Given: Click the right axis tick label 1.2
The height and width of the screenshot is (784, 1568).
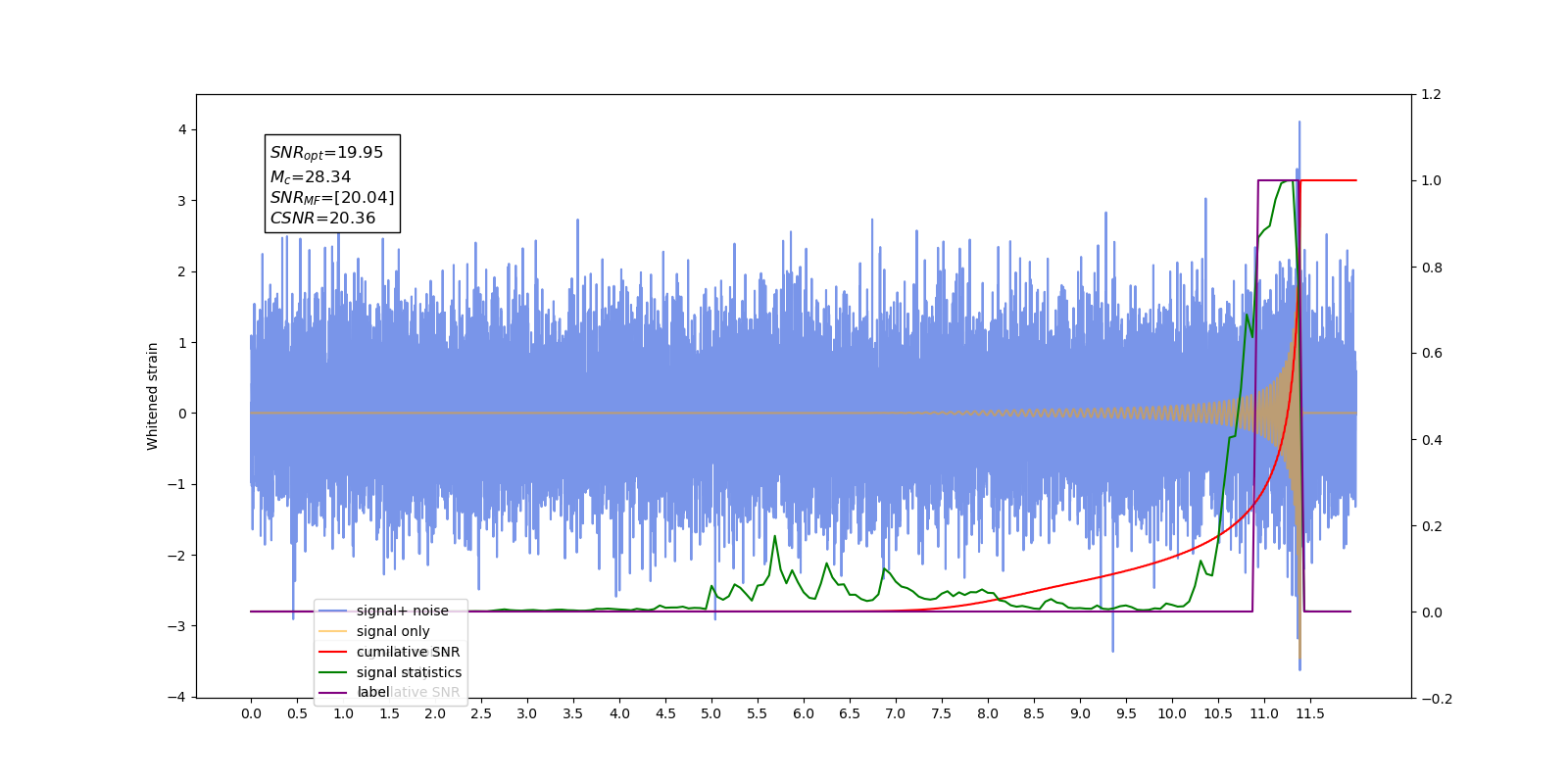Looking at the screenshot, I should [1432, 95].
